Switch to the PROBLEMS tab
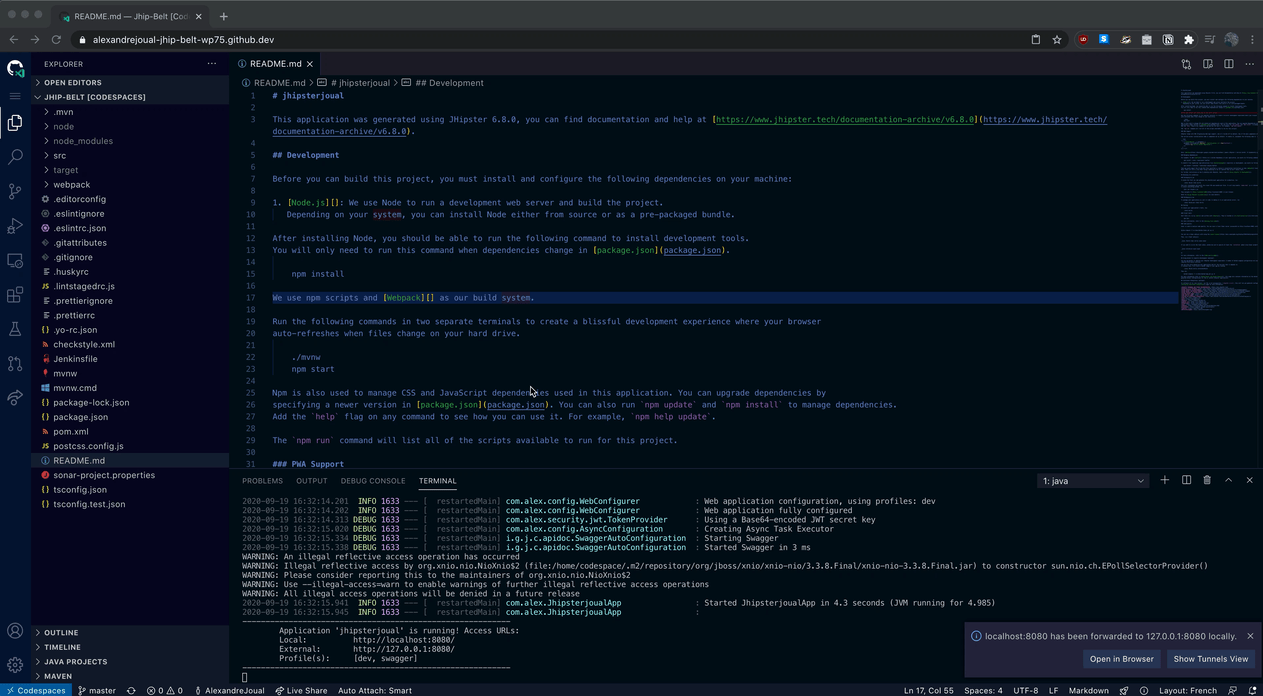This screenshot has width=1263, height=696. pos(262,480)
